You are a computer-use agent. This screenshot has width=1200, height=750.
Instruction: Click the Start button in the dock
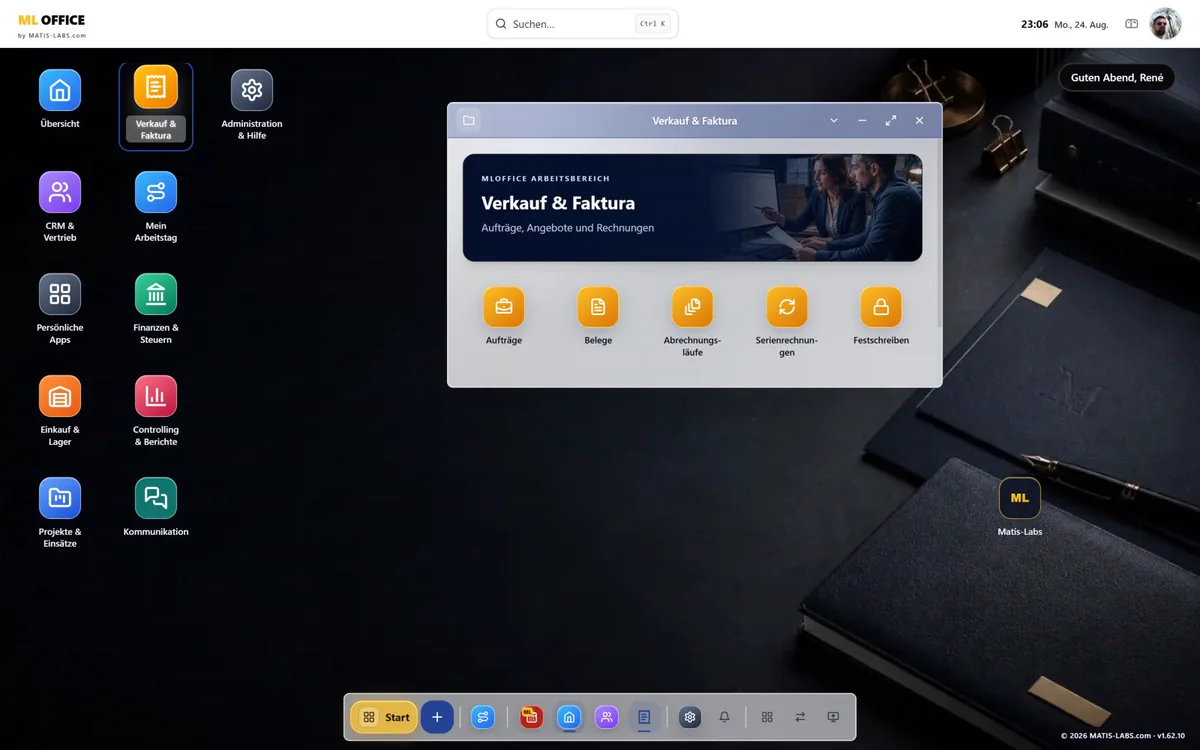(384, 717)
